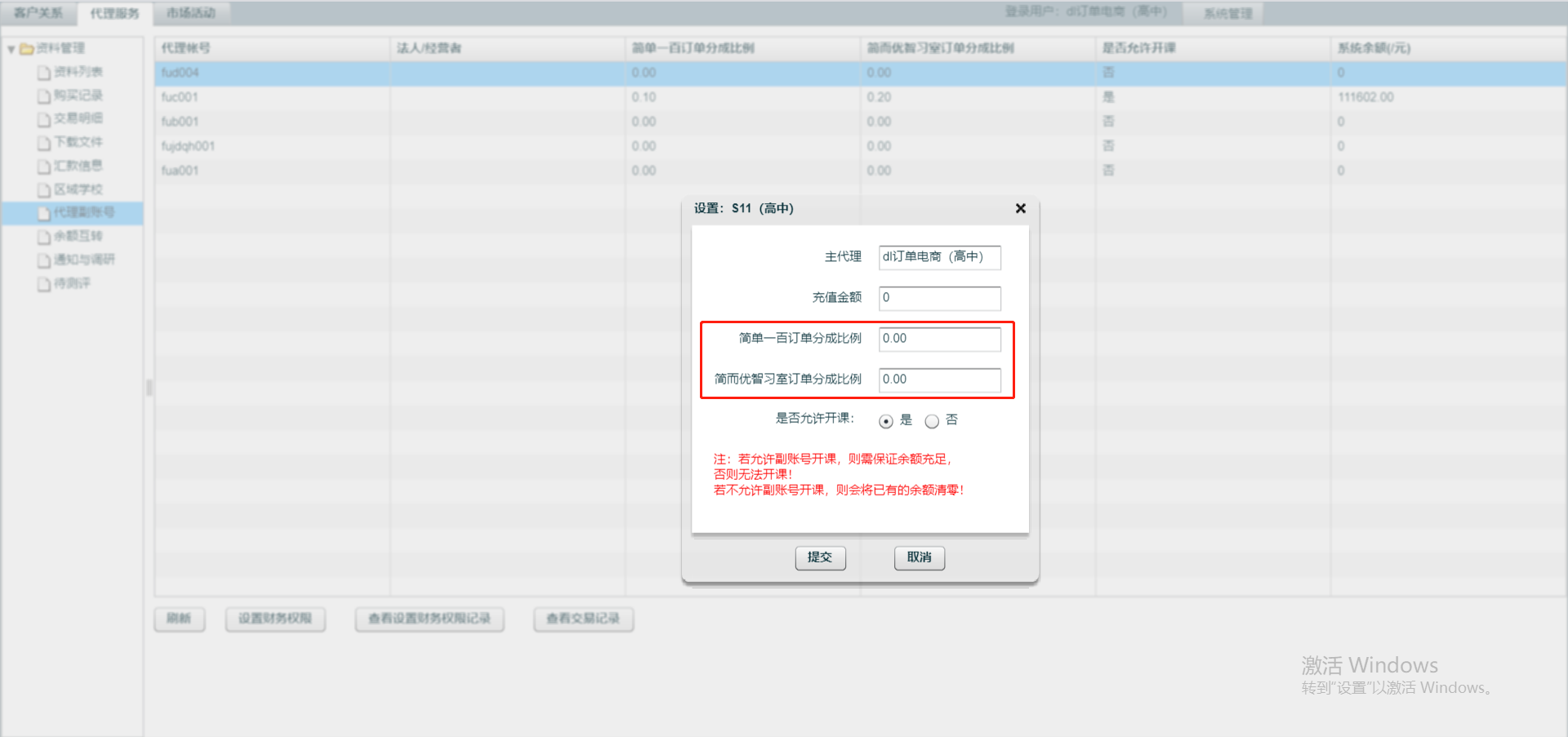This screenshot has height=737, width=1568.
Task: Collapse the 资料管理 tree node arrow
Action: [x=11, y=49]
